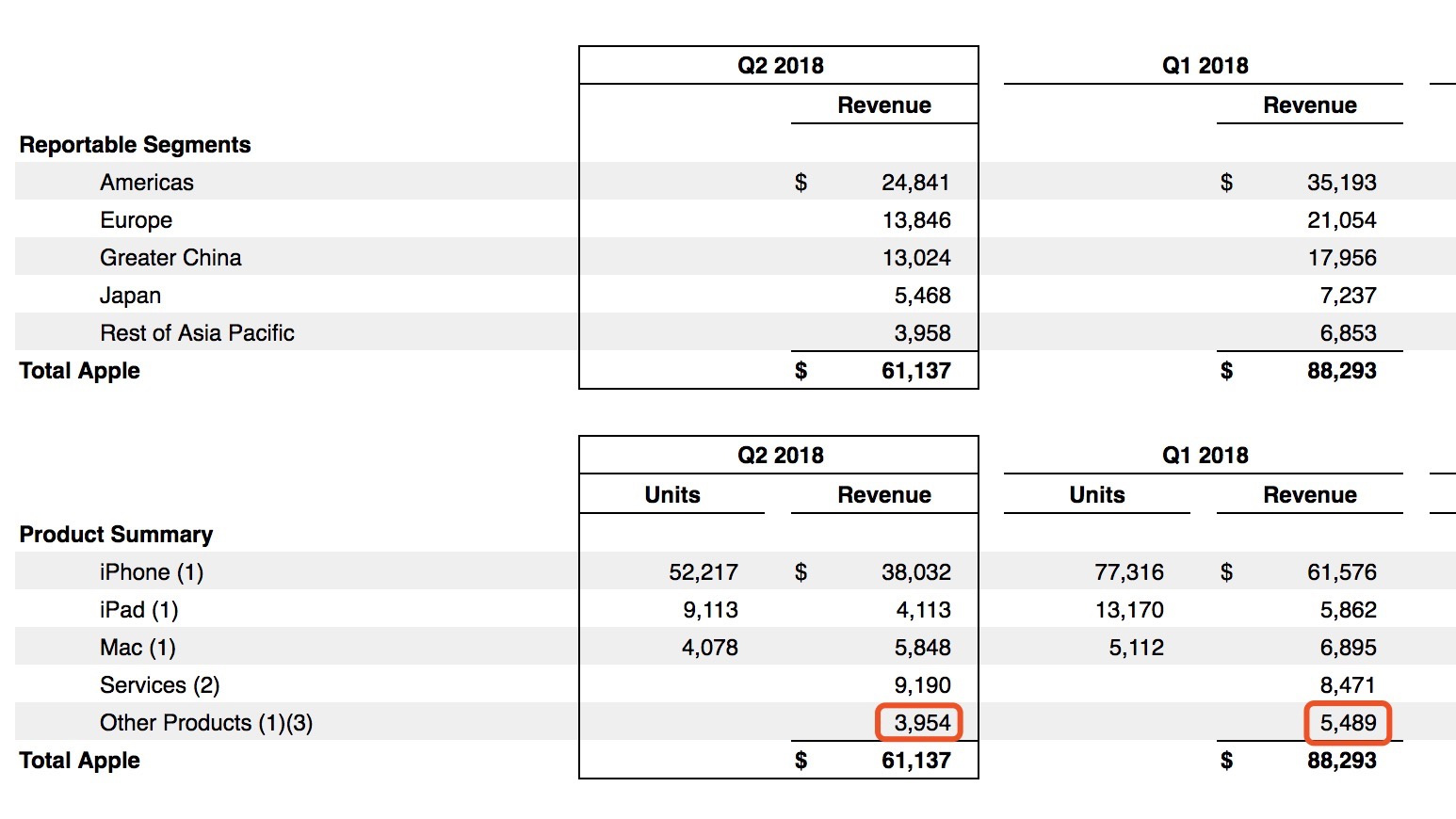The image size is (1456, 819).
Task: Select Other Products Q2 revenue 3,954
Action: tap(922, 723)
